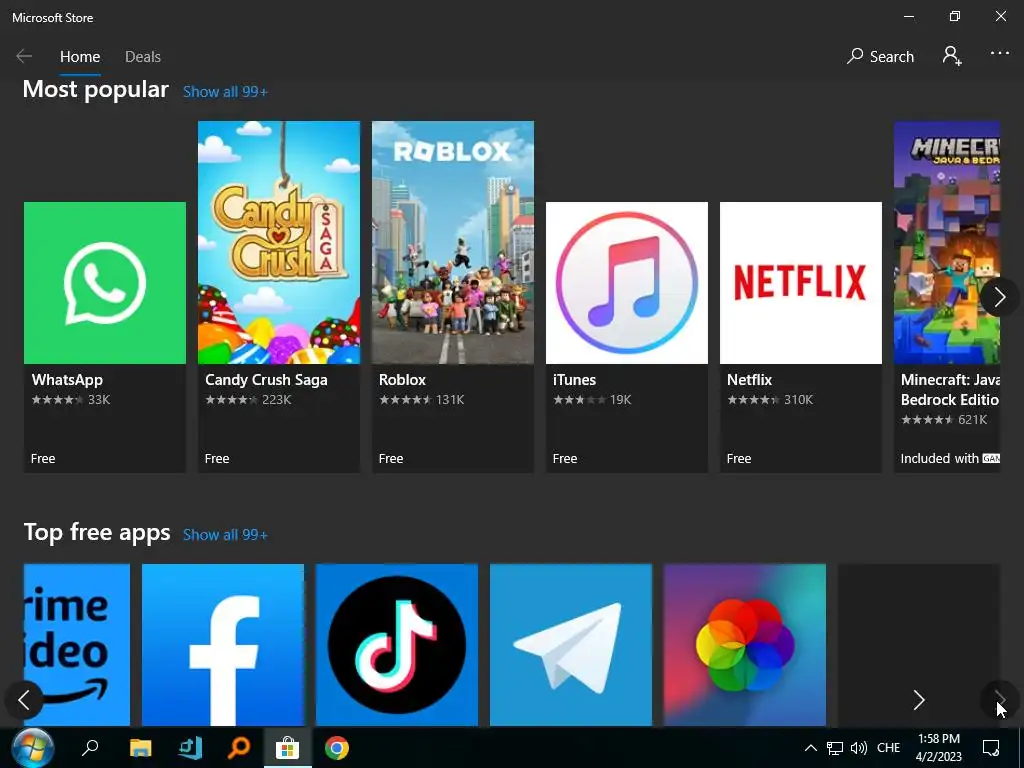Click the 33K rating under WhatsApp
The height and width of the screenshot is (768, 1024).
(99, 400)
